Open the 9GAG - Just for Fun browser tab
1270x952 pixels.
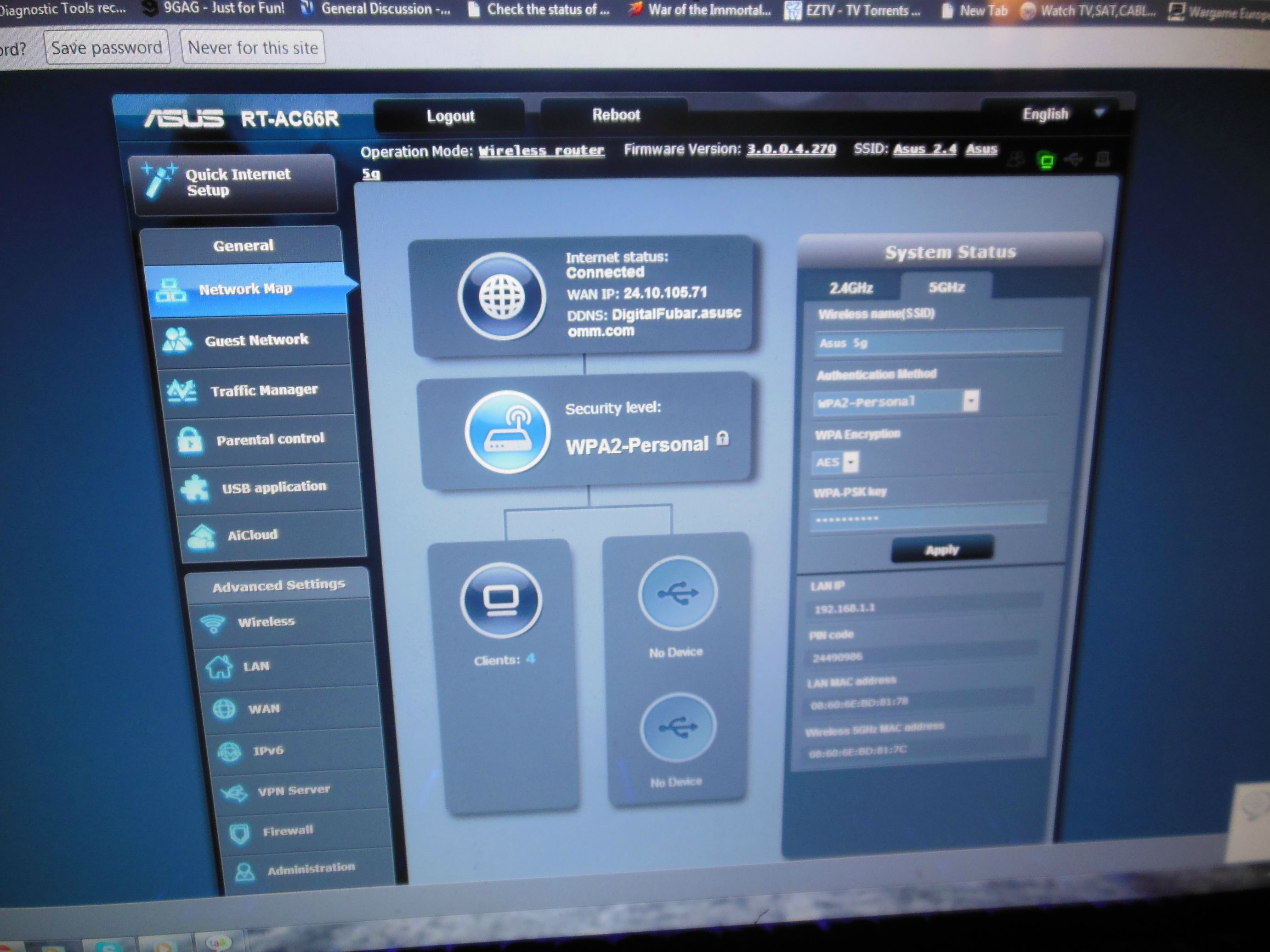[215, 8]
